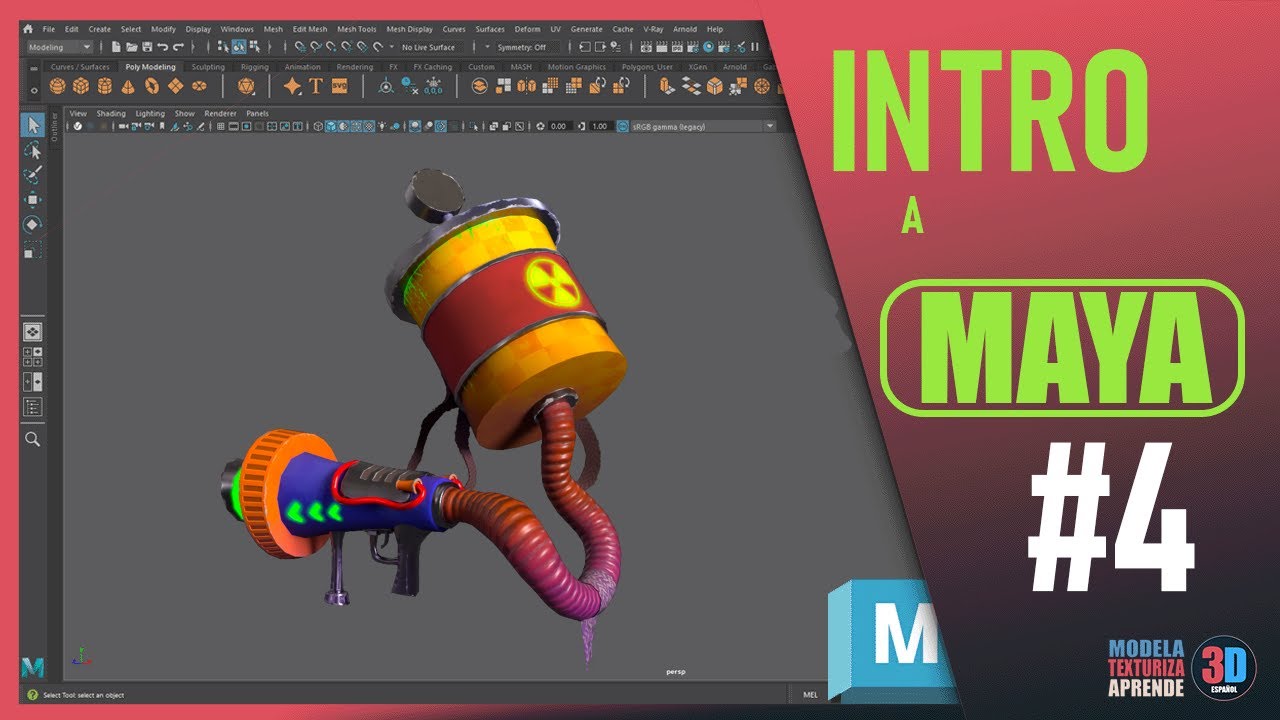Toggle viewport color management button
This screenshot has width=1280, height=720.
pos(623,127)
